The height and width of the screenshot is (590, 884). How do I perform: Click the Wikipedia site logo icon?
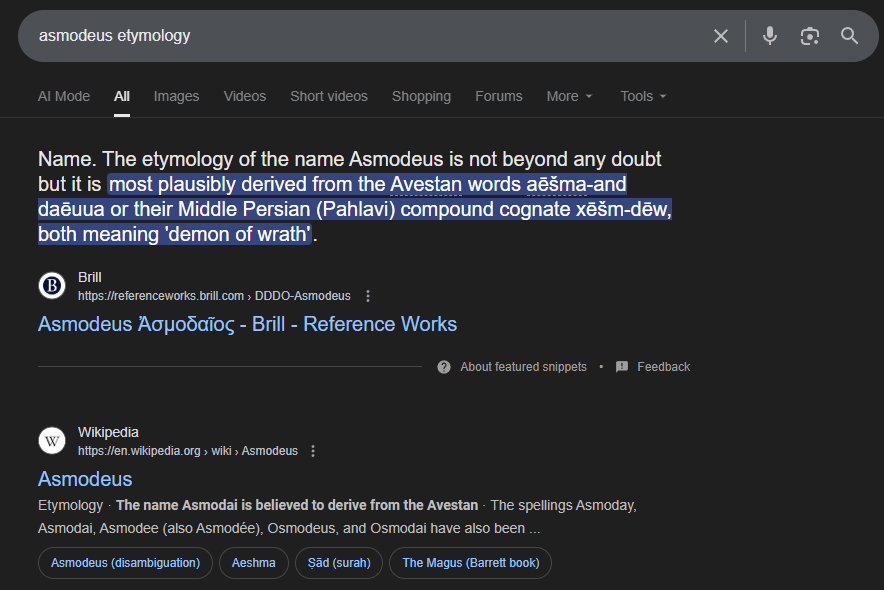click(x=52, y=441)
